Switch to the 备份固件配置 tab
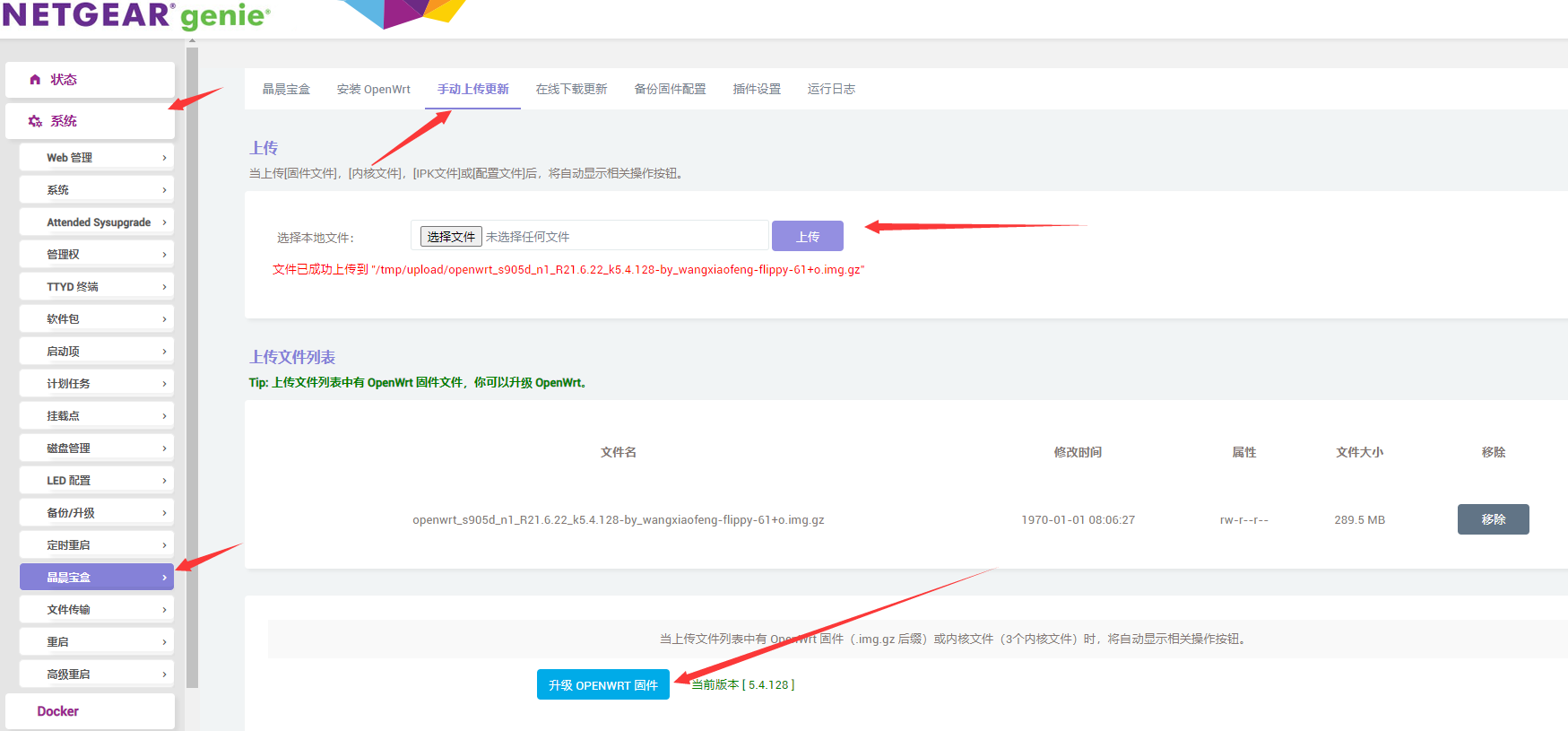Screen dimensions: 1568x731 point(670,89)
